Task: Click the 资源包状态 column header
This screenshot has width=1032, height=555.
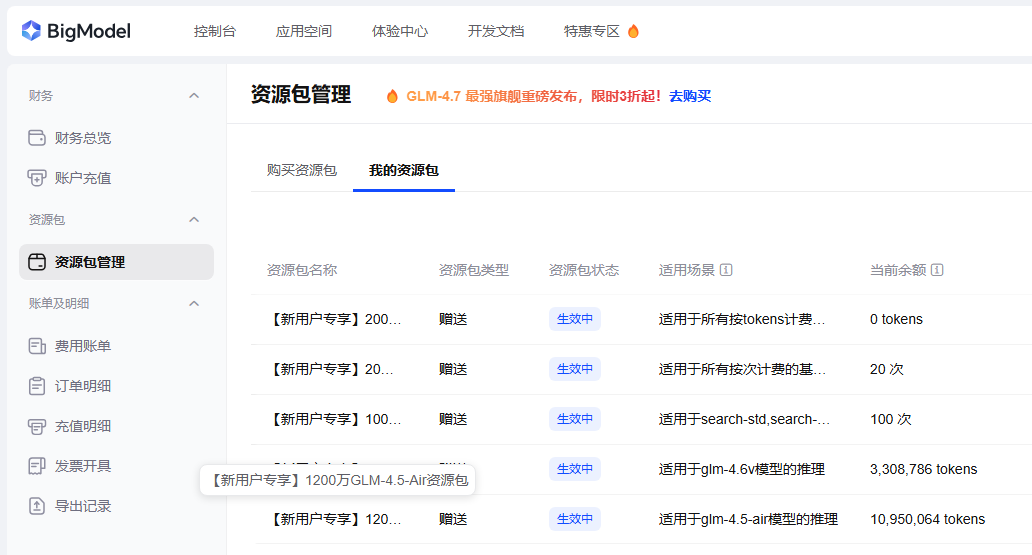Action: [x=584, y=270]
